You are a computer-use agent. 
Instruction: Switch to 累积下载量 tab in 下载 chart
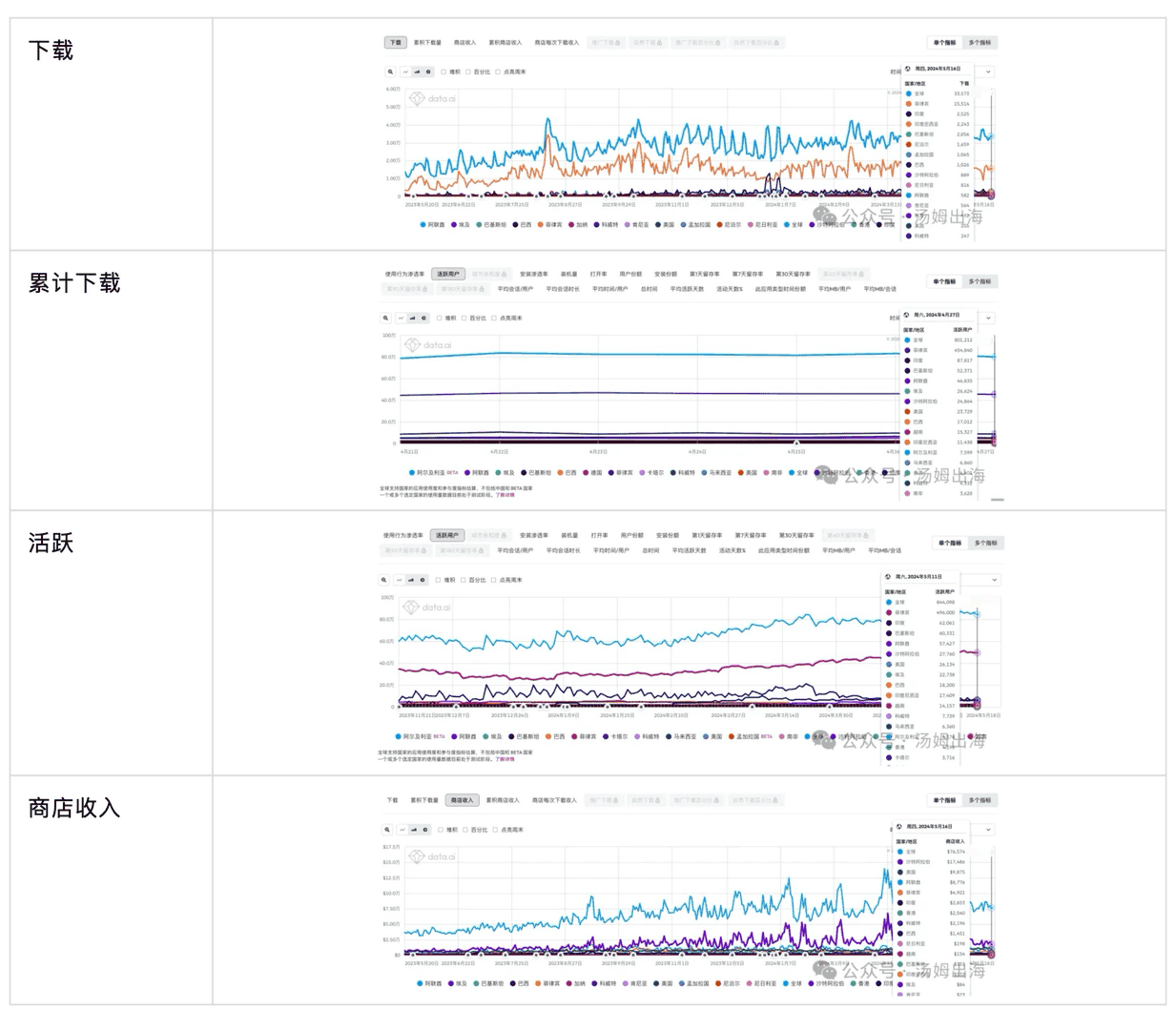427,43
